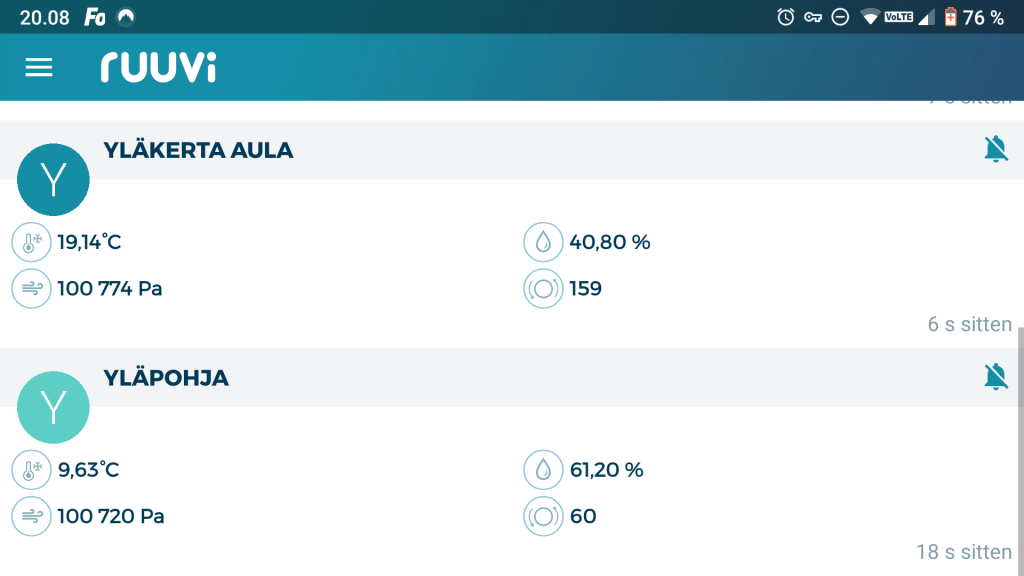Click pressure wind icon beside 100 774 Pa
1024x576 pixels.
(x=31, y=289)
